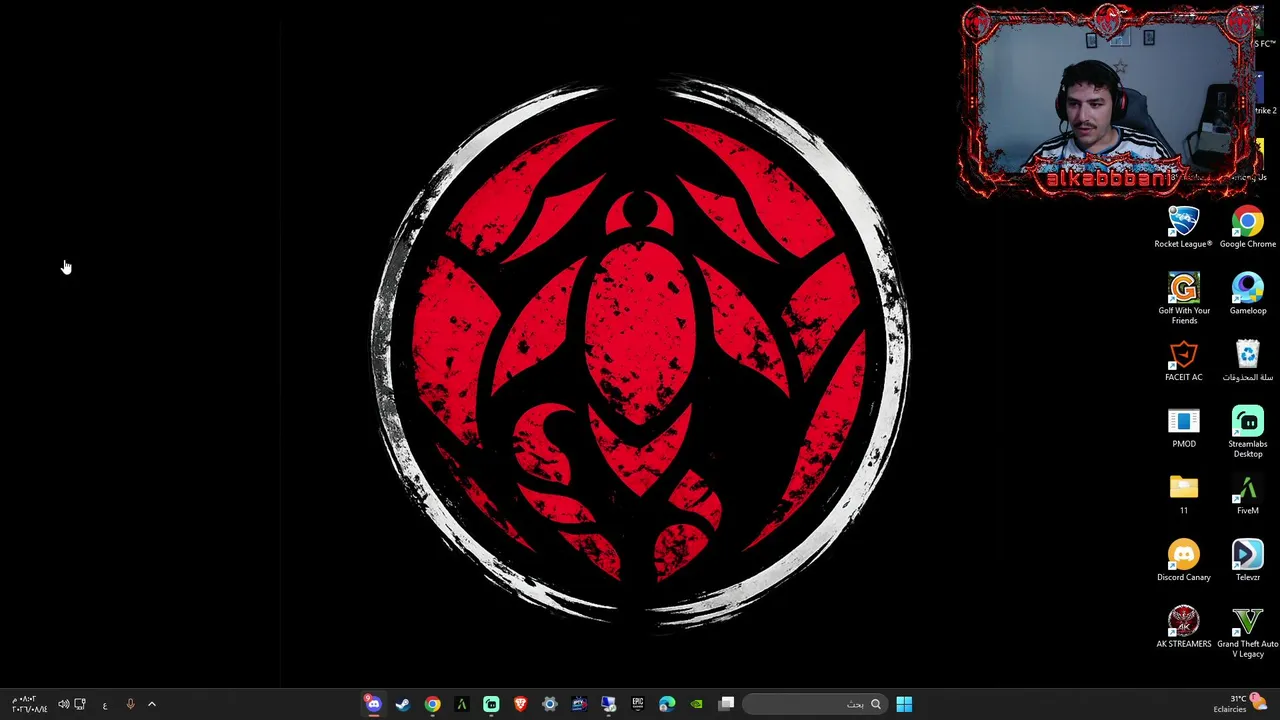Screen dimensions: 1280x720
Task: Open the volume control in system tray
Action: (63, 704)
